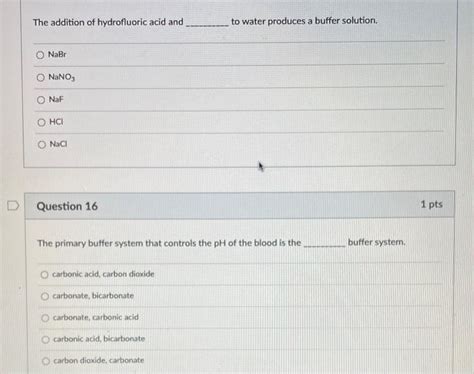Click the blood buffer system question text
Screen dimensions: 474x374
(221, 243)
